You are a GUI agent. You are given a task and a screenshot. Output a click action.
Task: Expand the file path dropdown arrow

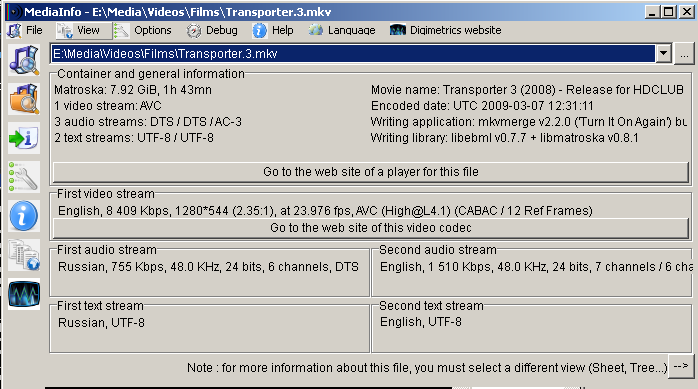(x=663, y=53)
